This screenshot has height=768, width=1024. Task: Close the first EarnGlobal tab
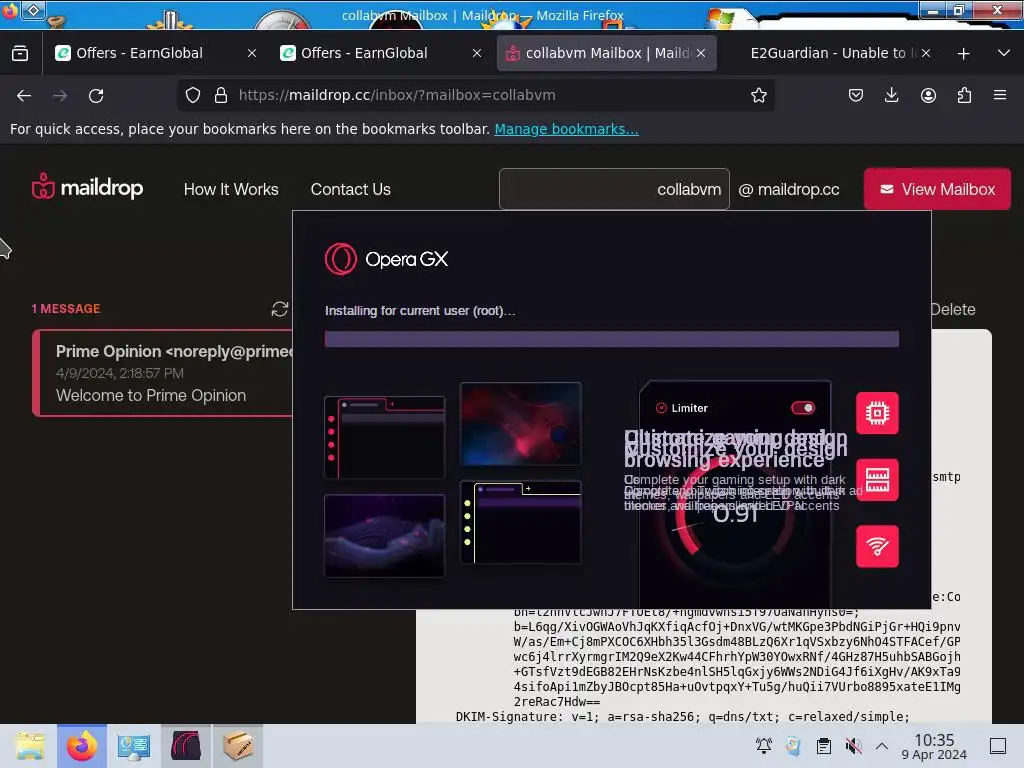click(x=252, y=53)
